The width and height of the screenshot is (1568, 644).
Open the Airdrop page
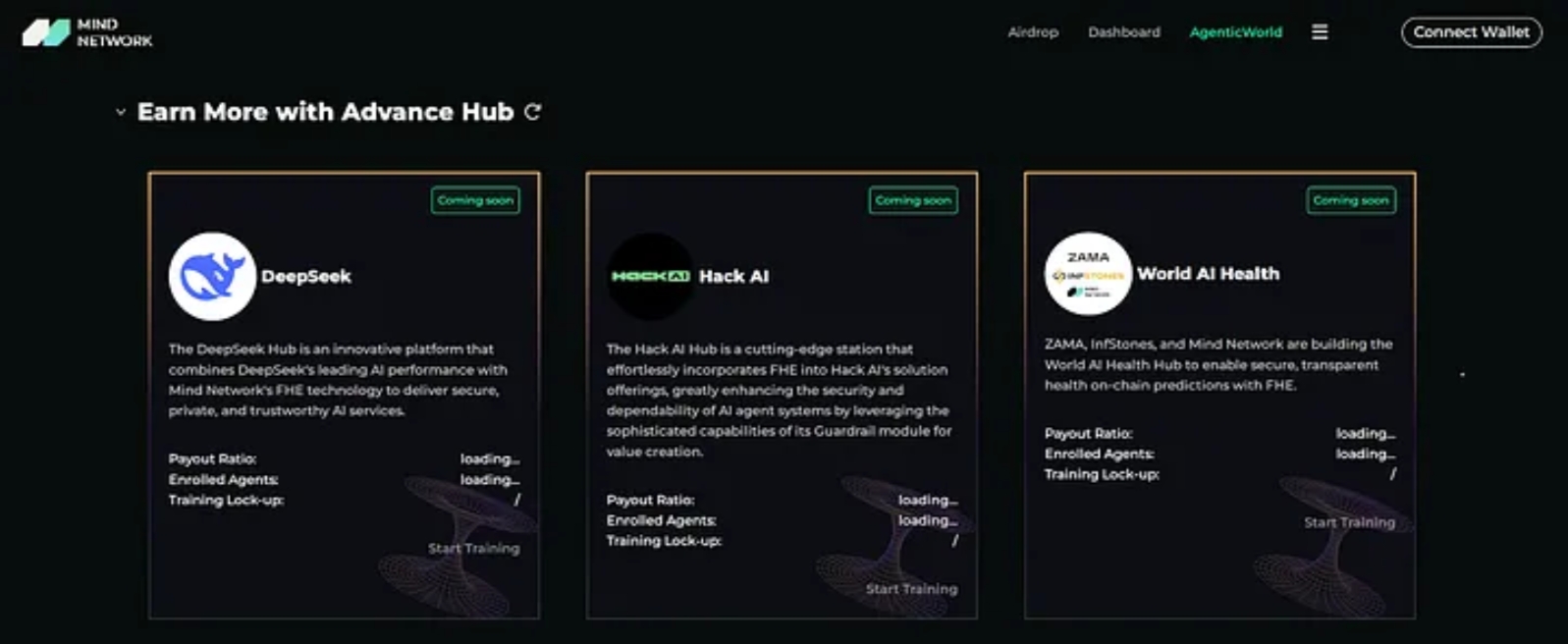[x=1033, y=32]
